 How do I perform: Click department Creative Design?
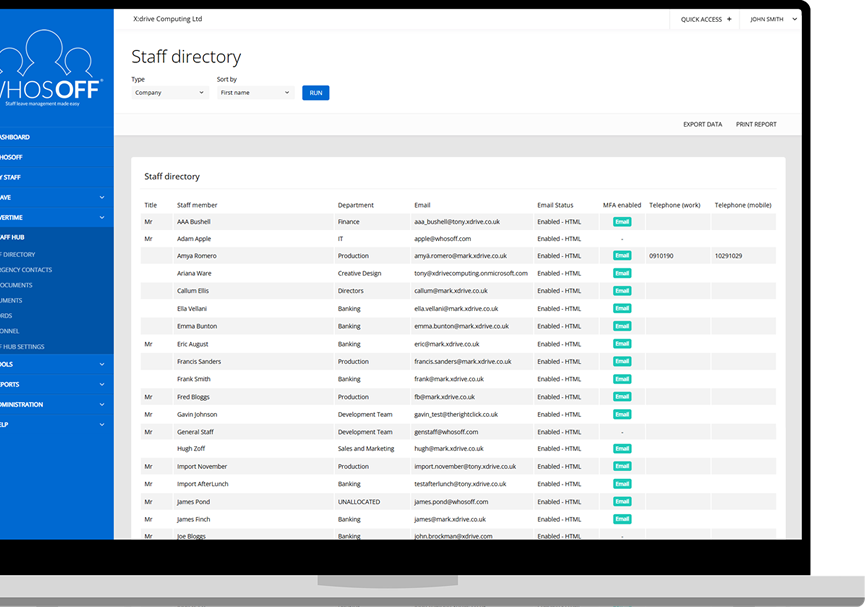359,274
